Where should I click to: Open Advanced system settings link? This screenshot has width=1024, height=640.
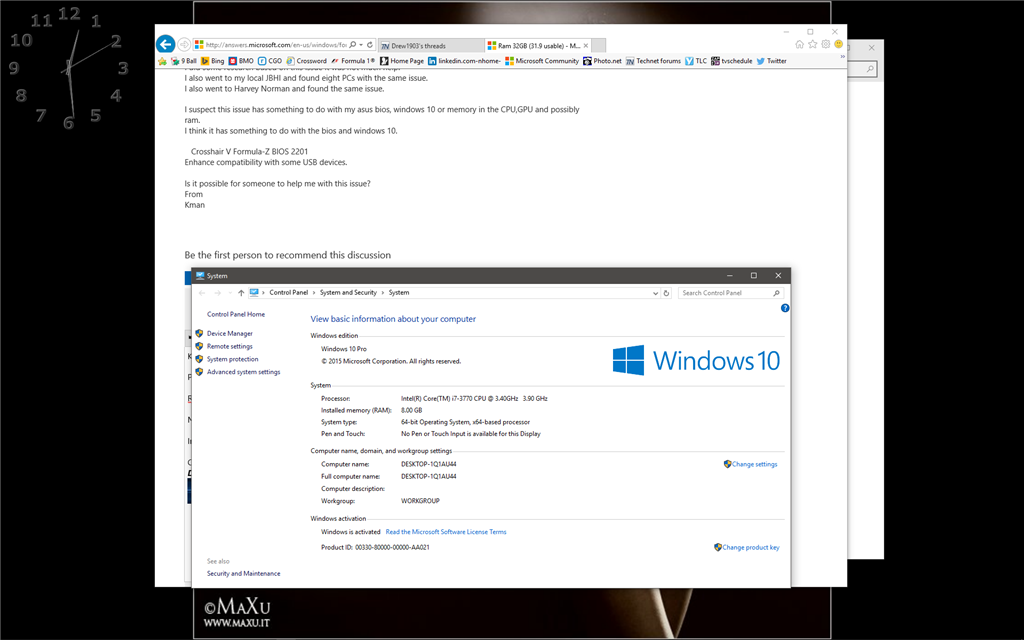tap(244, 372)
